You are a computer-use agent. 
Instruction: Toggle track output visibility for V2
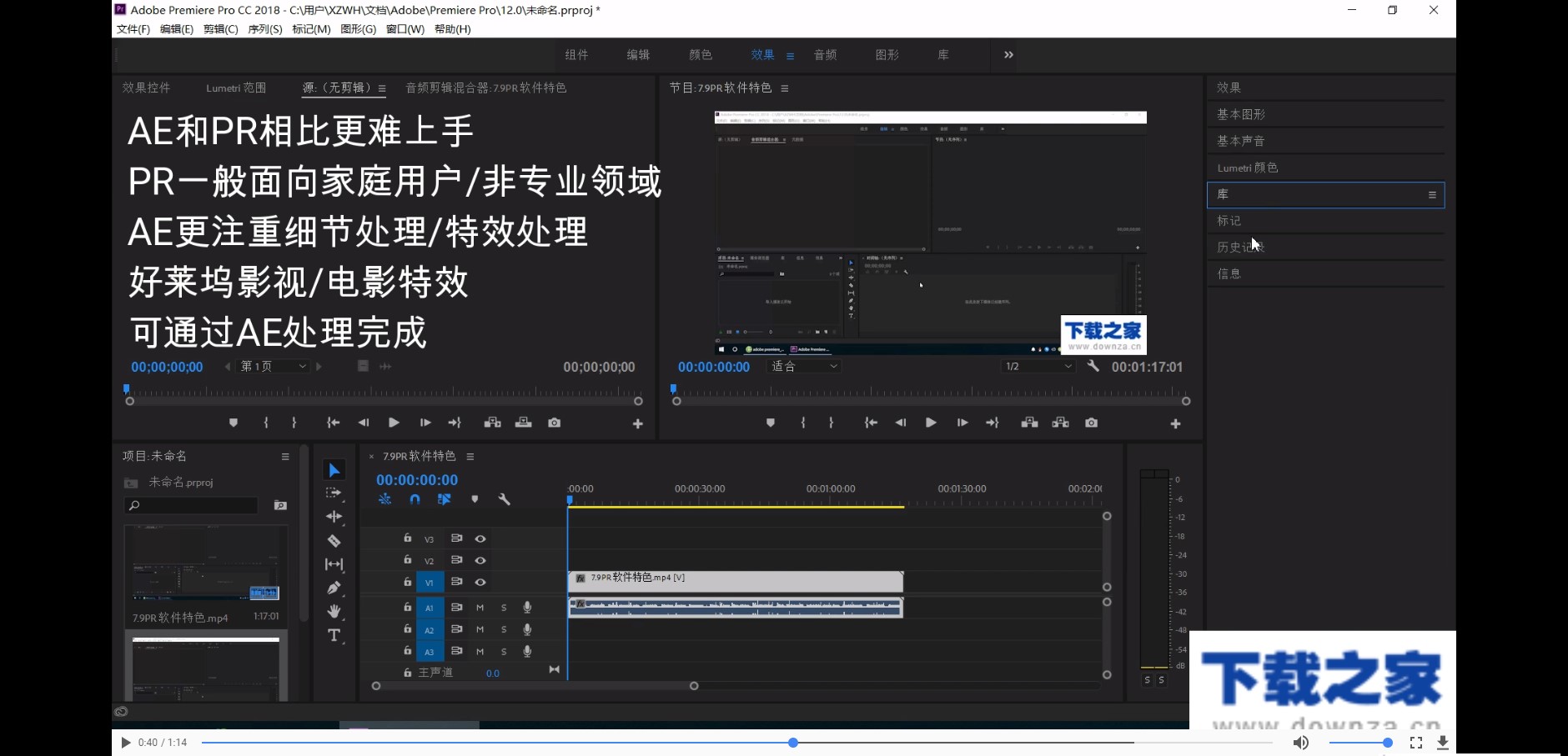pyautogui.click(x=480, y=560)
